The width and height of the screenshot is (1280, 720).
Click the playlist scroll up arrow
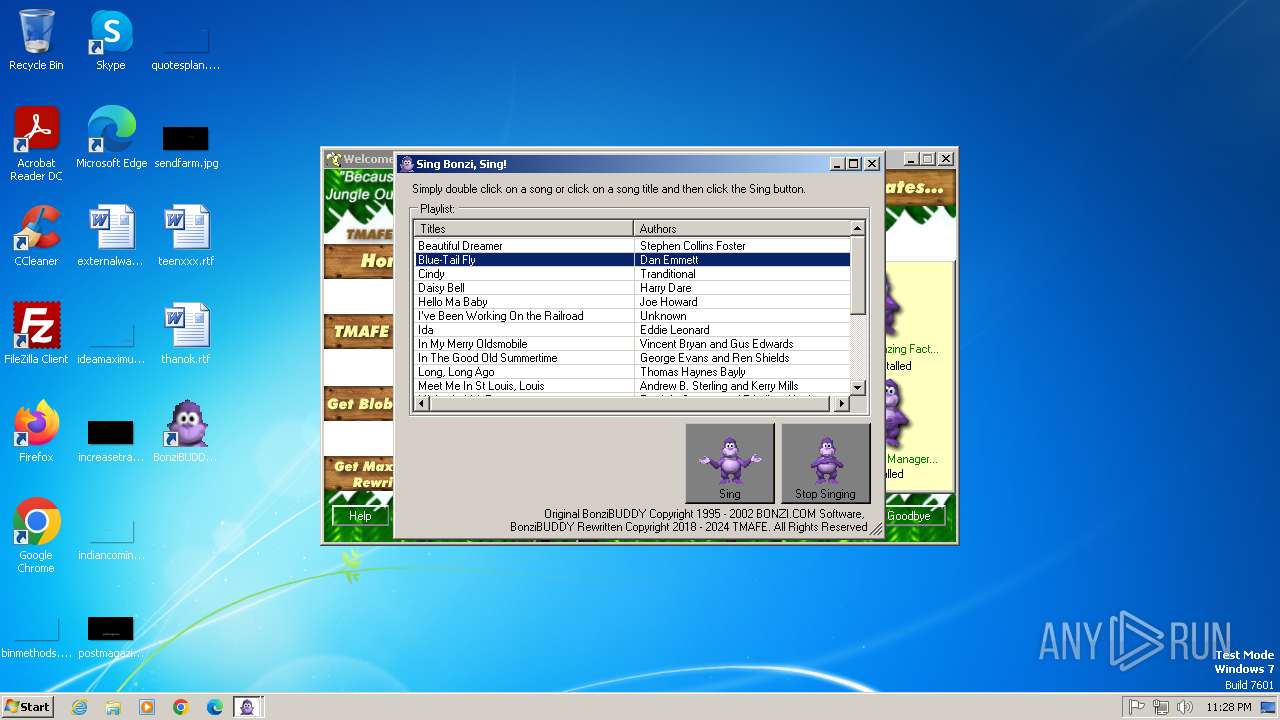[858, 228]
